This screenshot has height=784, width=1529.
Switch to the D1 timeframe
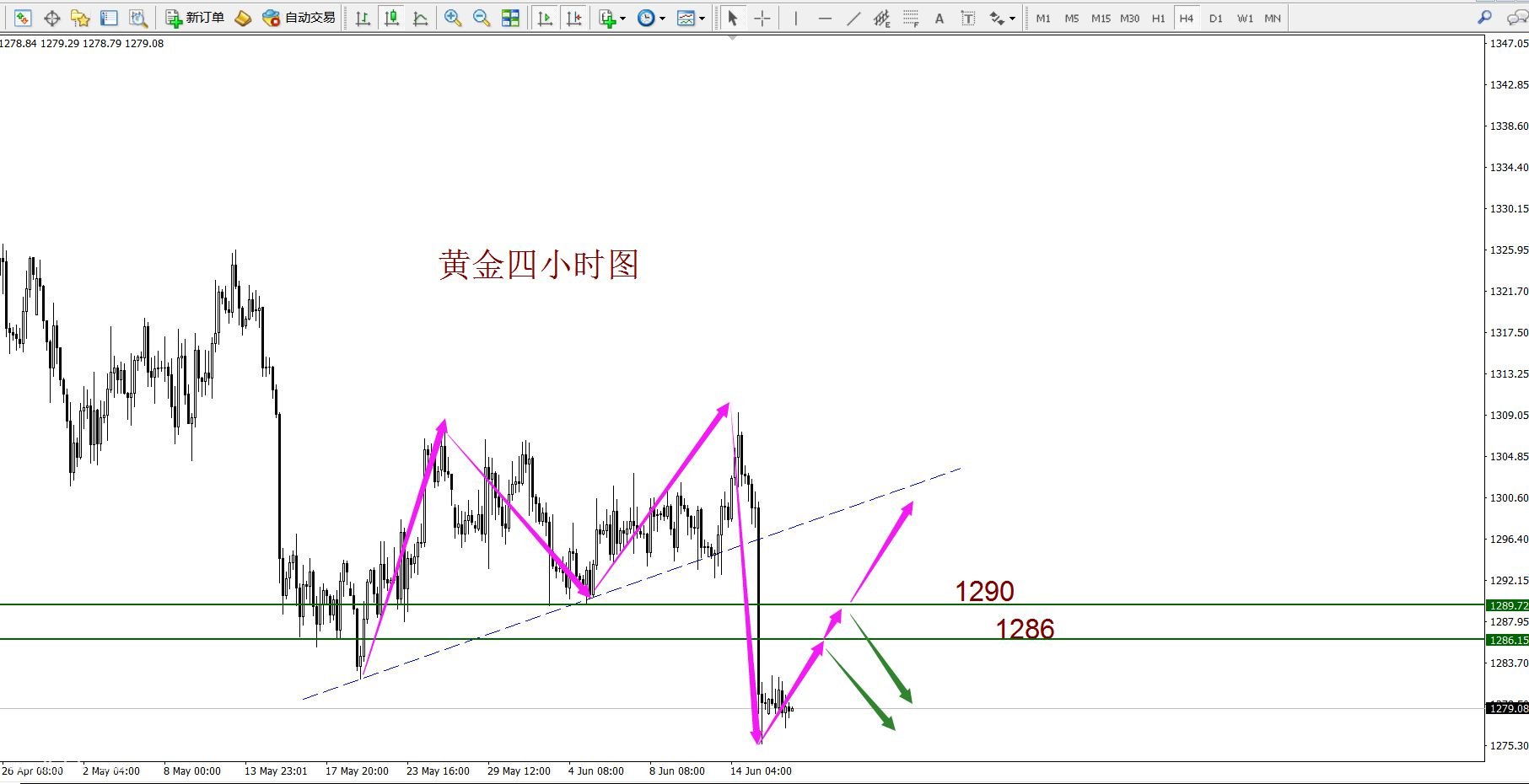click(1215, 18)
